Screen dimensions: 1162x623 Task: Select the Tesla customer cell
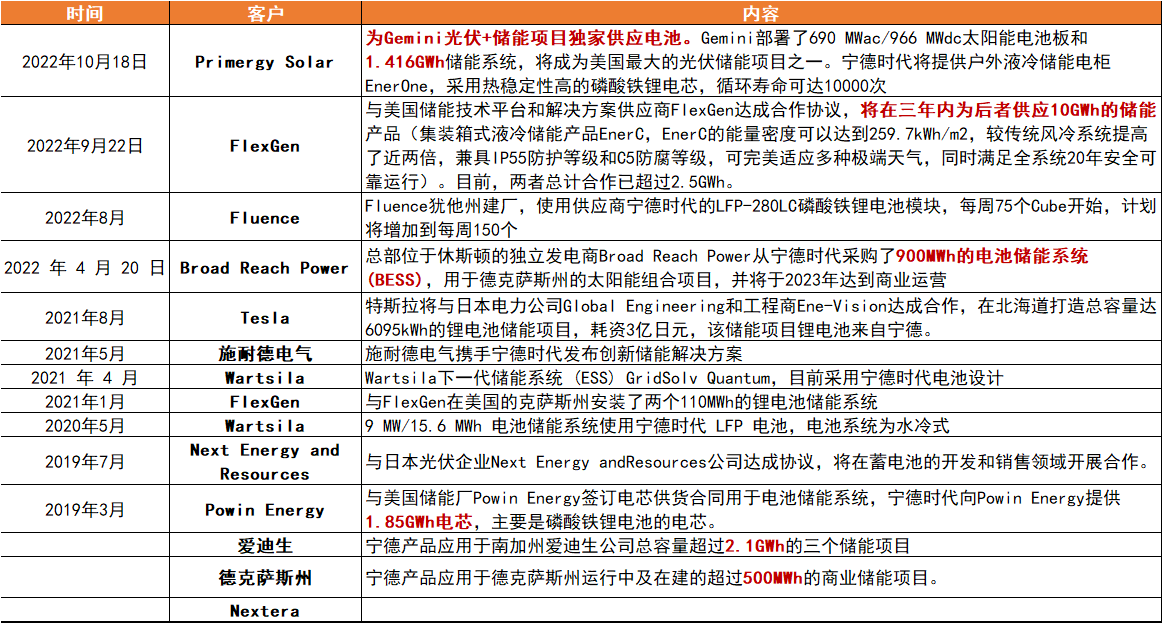click(265, 318)
